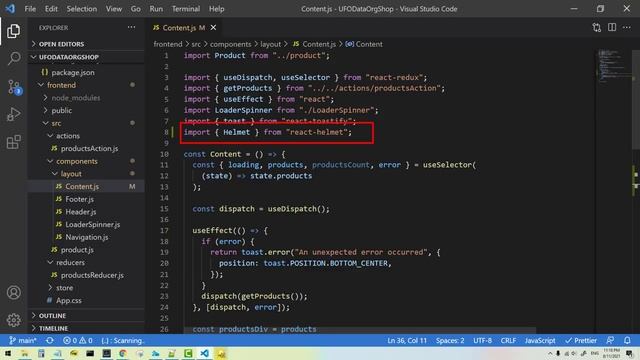Open the Search view in activity bar
The width and height of the screenshot is (640, 360).
tap(13, 58)
